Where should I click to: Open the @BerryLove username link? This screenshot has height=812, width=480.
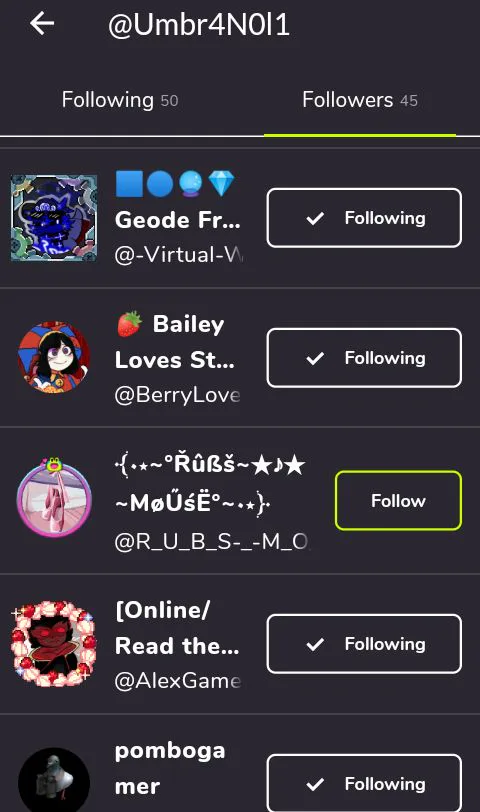coord(178,395)
